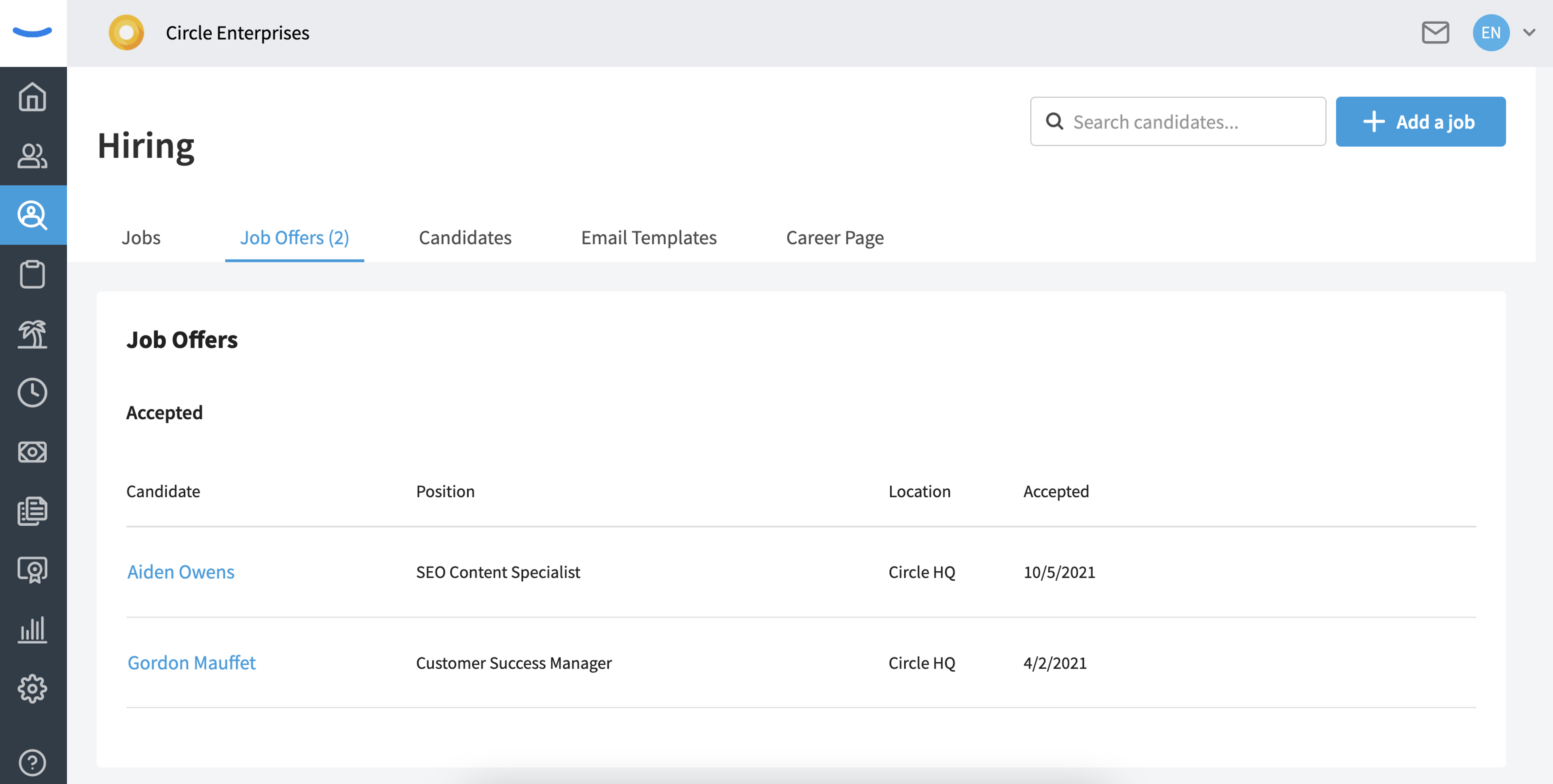Click the Candidate column header
Viewport: 1553px width, 784px height.
(x=163, y=491)
